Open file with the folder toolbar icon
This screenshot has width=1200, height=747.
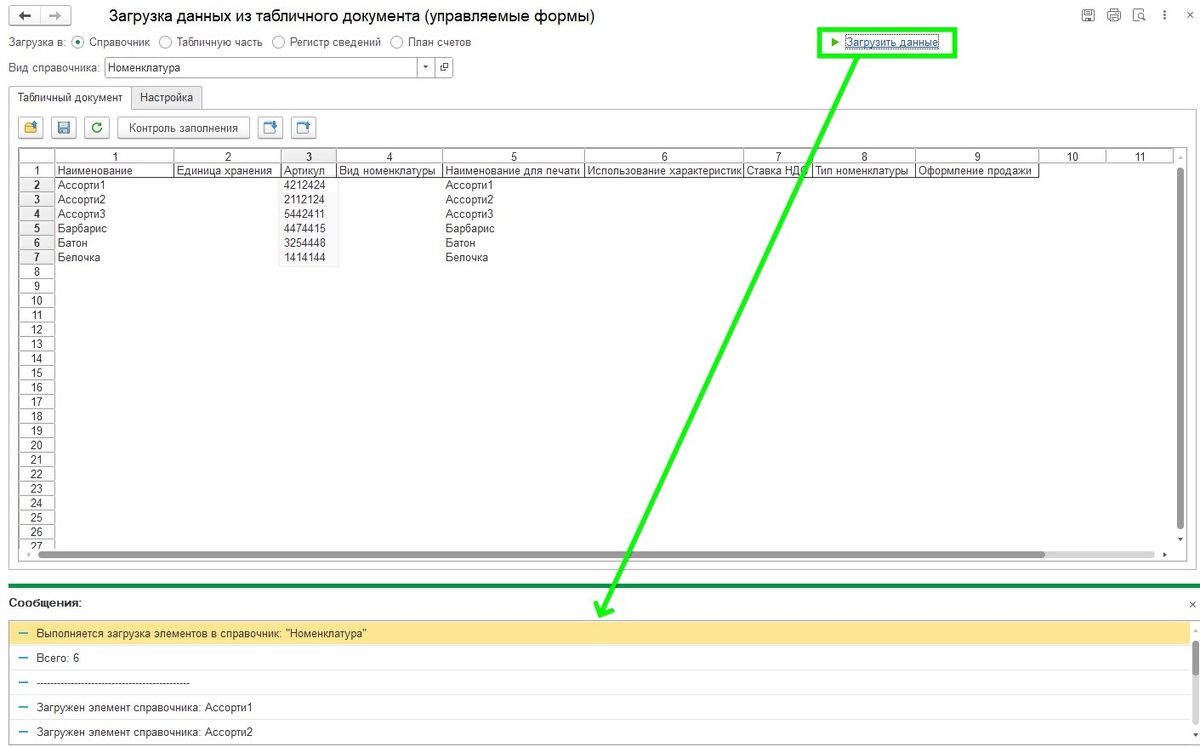tap(31, 127)
